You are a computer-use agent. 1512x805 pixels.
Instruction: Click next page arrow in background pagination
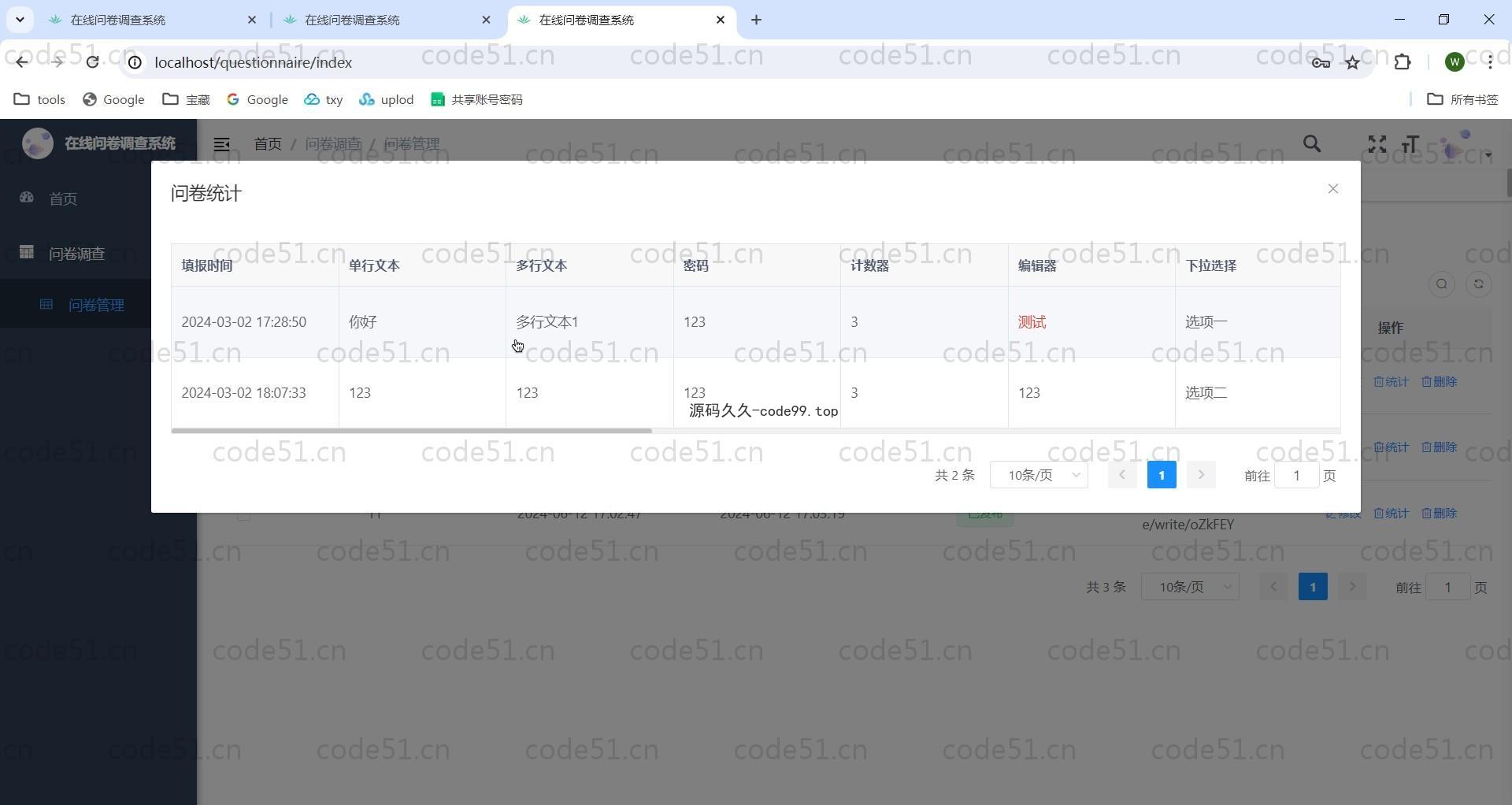(x=1352, y=587)
